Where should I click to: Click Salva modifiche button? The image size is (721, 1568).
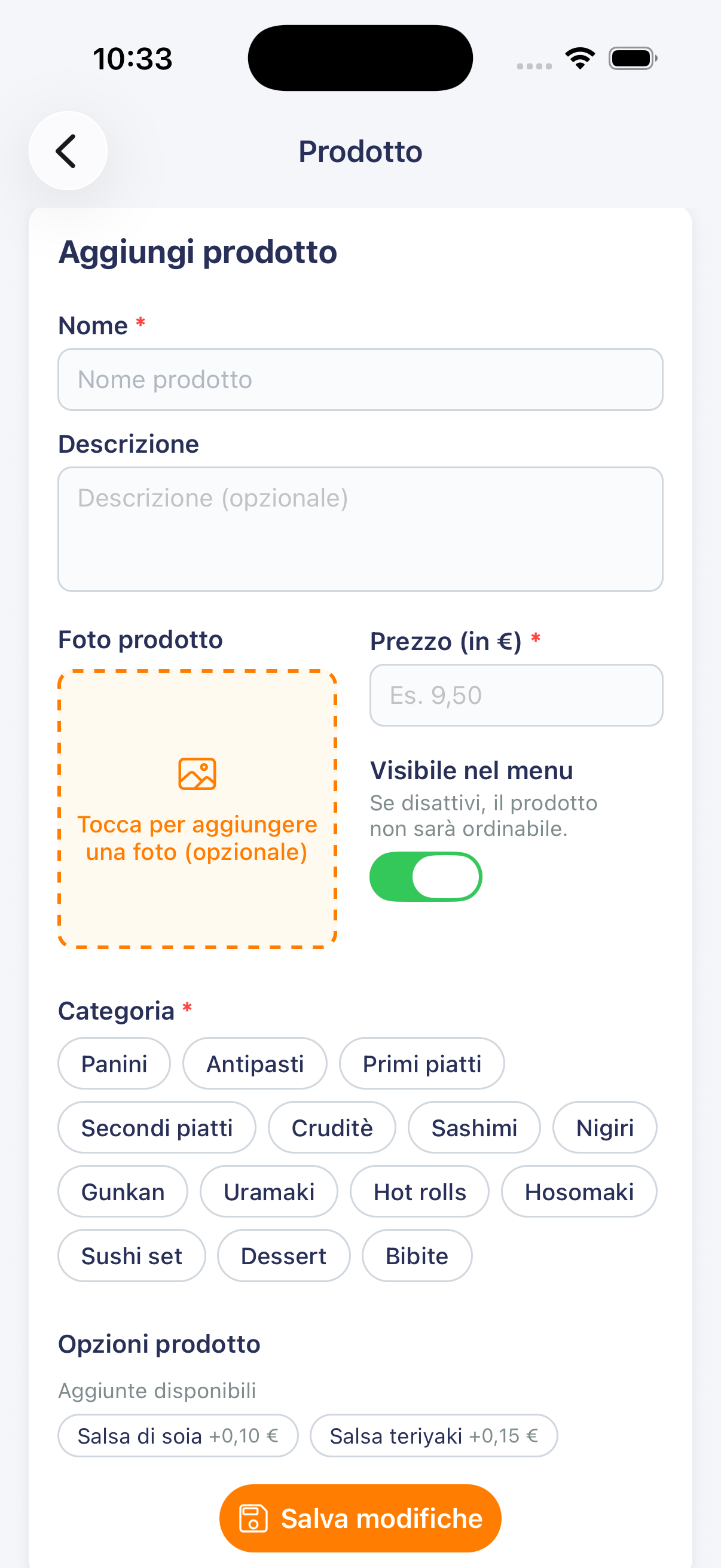pos(360,1518)
